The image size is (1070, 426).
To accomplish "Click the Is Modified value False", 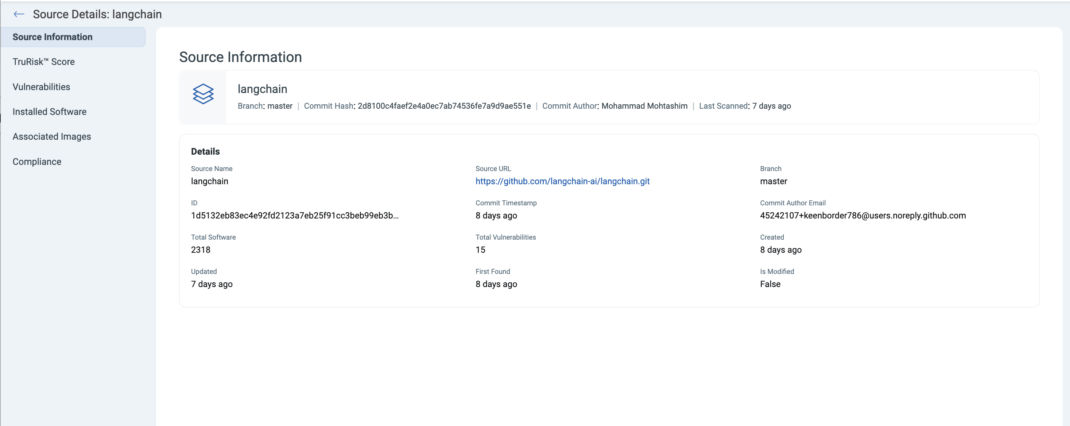I will click(x=770, y=284).
